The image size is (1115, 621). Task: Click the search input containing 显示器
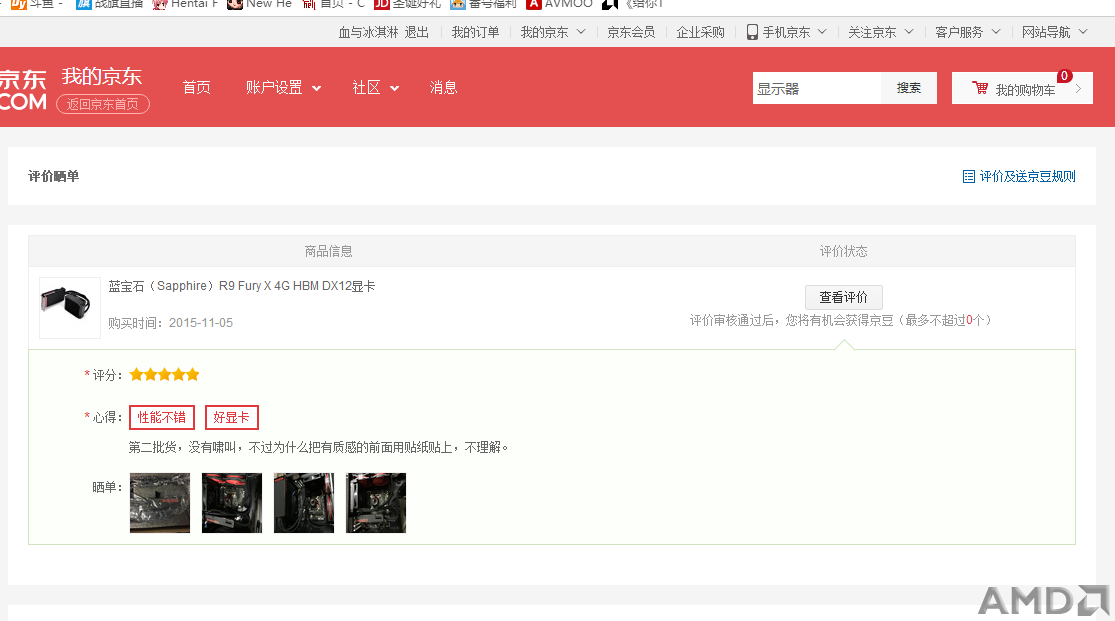click(817, 87)
